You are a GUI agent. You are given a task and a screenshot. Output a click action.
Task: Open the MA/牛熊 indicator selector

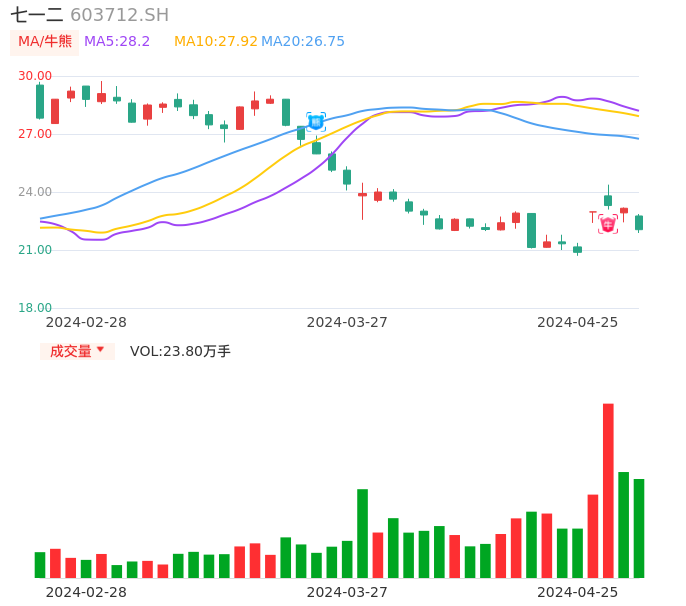click(x=44, y=41)
